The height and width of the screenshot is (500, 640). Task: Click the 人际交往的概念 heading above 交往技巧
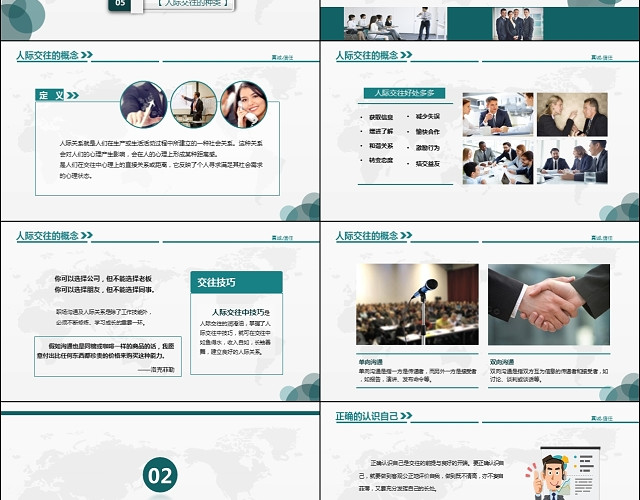(47, 236)
